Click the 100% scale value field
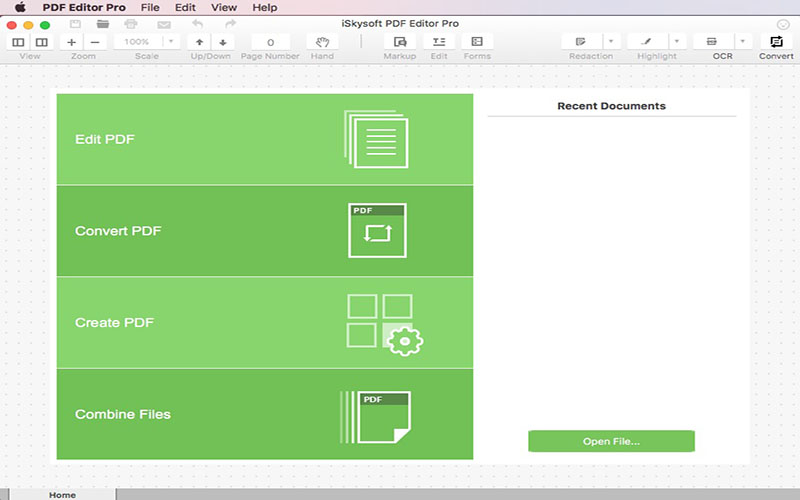 [x=137, y=41]
